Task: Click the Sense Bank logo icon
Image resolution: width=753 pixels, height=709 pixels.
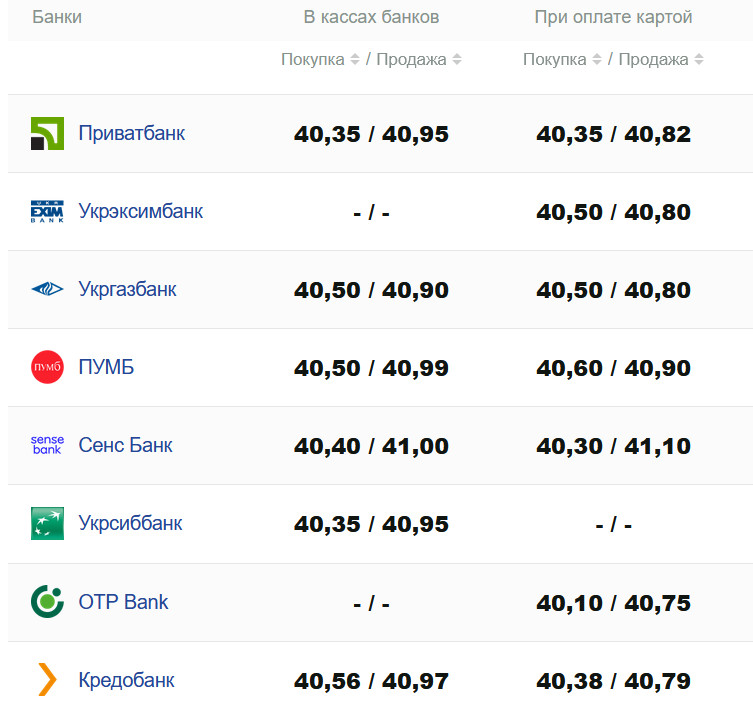Action: click(x=47, y=445)
